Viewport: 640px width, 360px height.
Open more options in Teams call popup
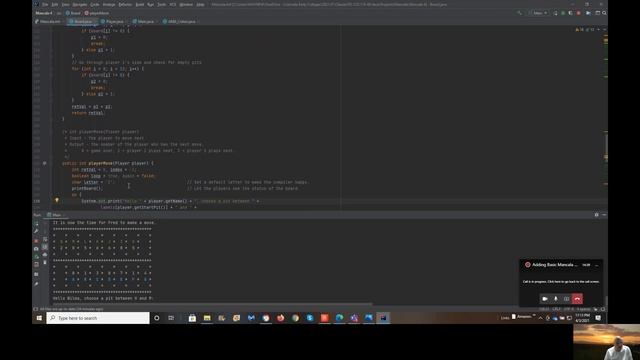[x=596, y=265]
